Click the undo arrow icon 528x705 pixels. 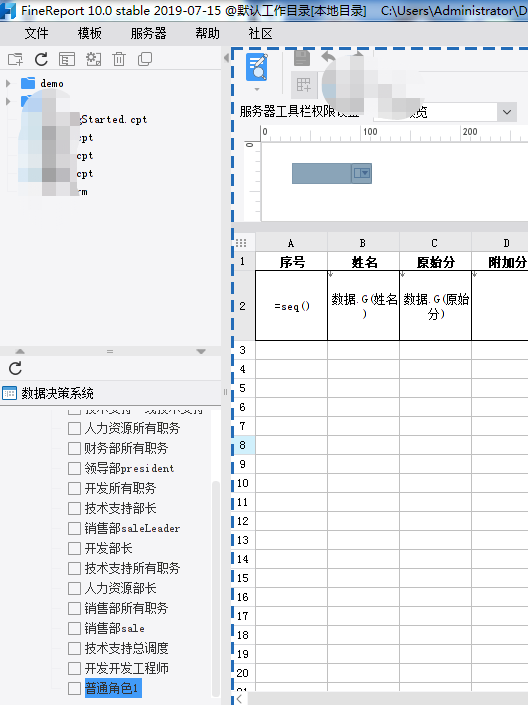click(x=329, y=57)
